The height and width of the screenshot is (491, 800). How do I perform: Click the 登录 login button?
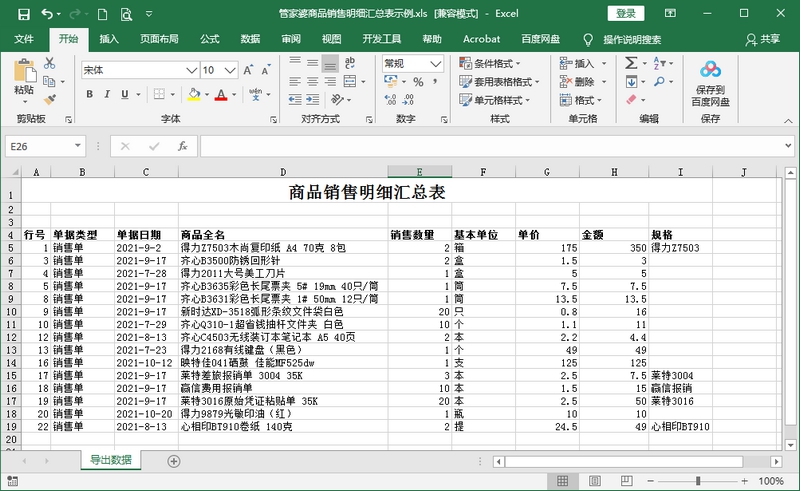tap(626, 14)
